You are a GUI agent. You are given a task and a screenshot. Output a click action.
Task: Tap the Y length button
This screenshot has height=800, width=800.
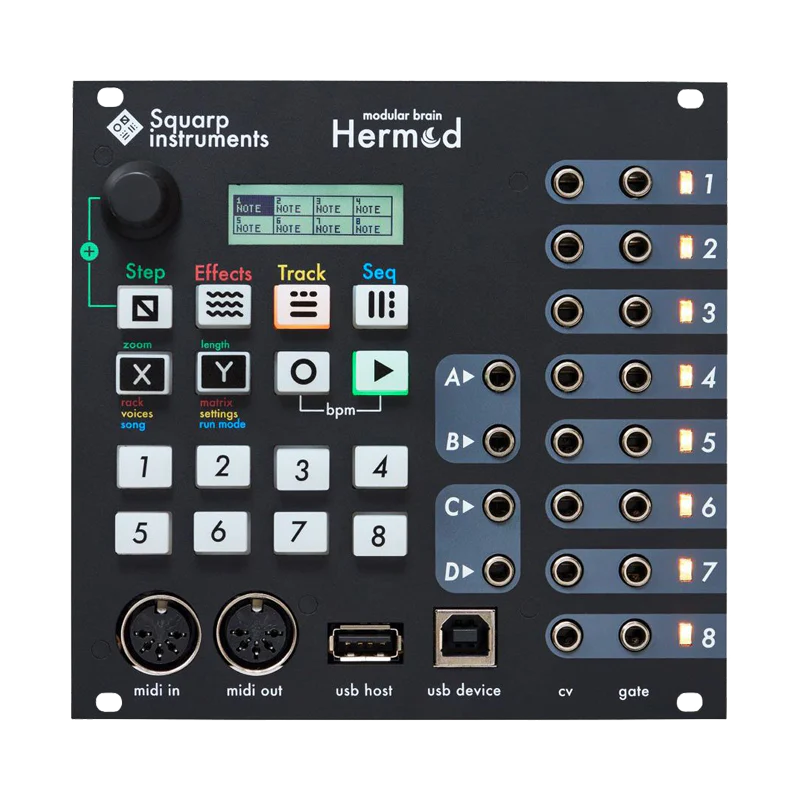(x=223, y=372)
